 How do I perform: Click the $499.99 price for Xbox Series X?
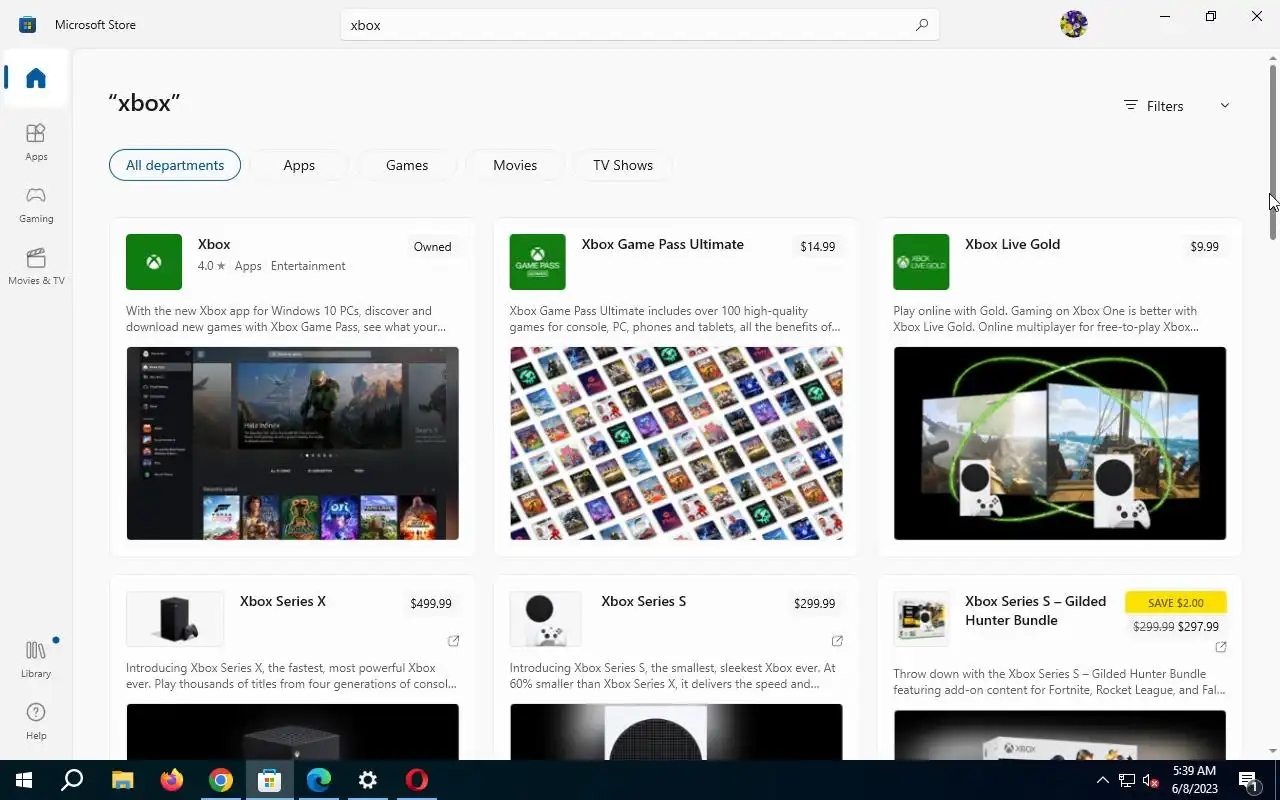click(431, 604)
